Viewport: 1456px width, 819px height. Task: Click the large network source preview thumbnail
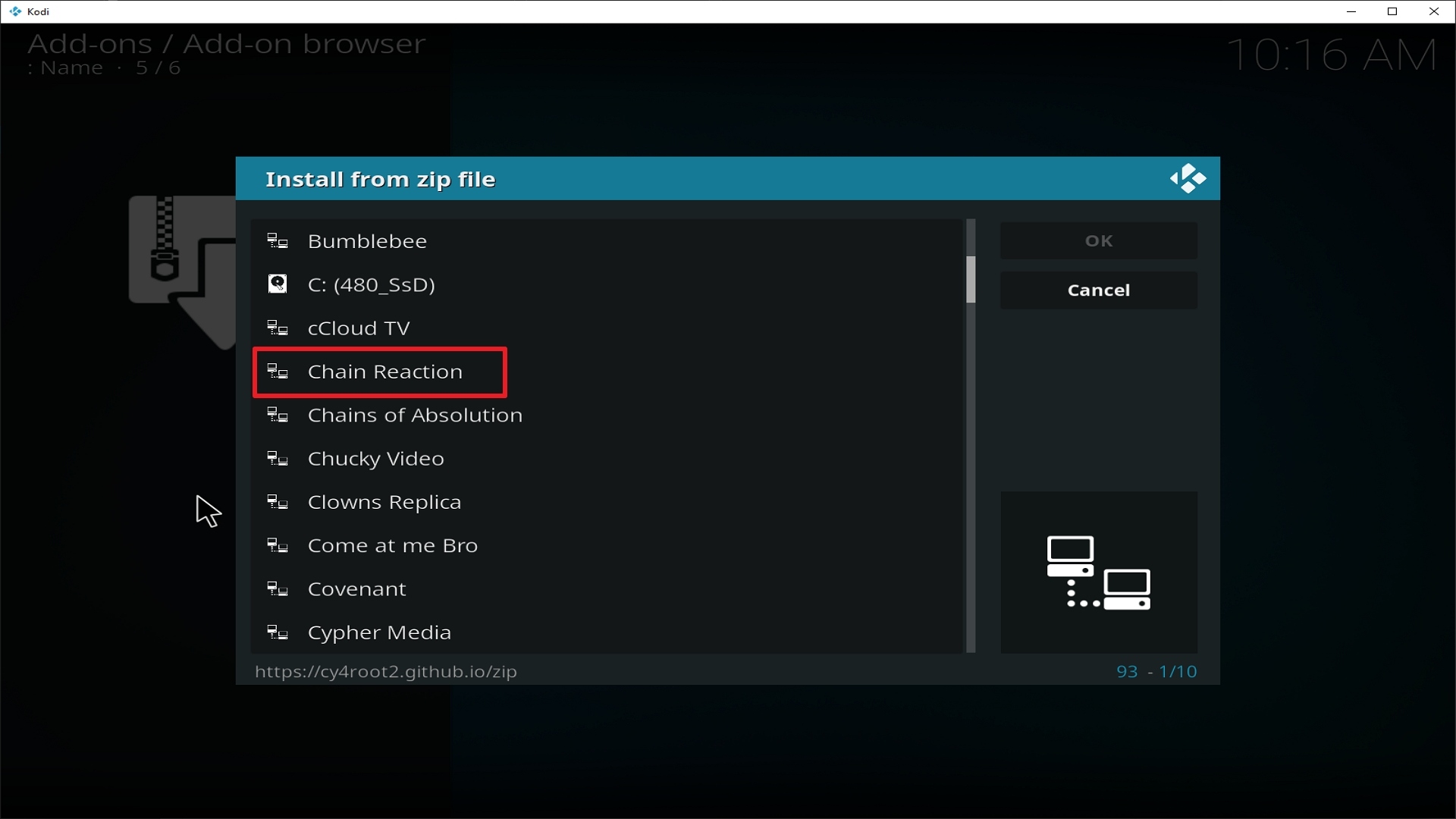coord(1099,573)
